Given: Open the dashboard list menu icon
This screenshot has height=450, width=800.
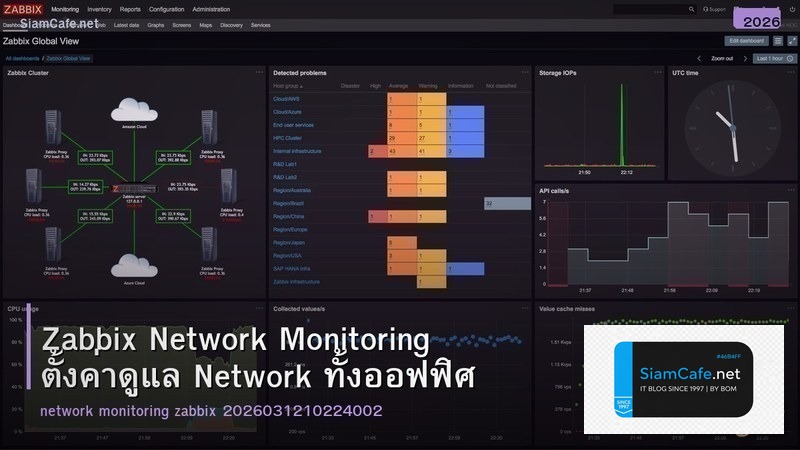Looking at the screenshot, I should (778, 41).
